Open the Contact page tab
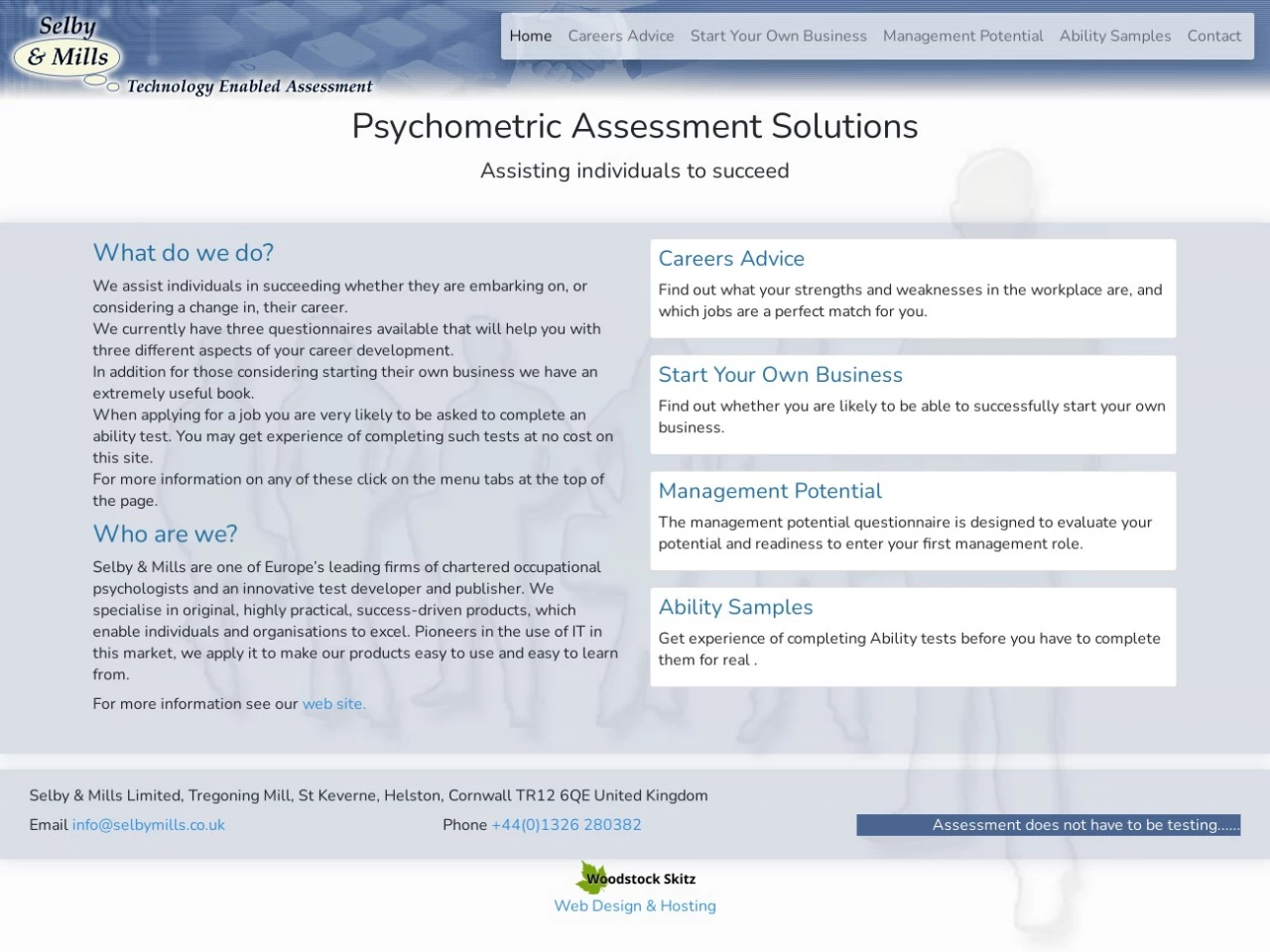The height and width of the screenshot is (952, 1270). 1213,36
